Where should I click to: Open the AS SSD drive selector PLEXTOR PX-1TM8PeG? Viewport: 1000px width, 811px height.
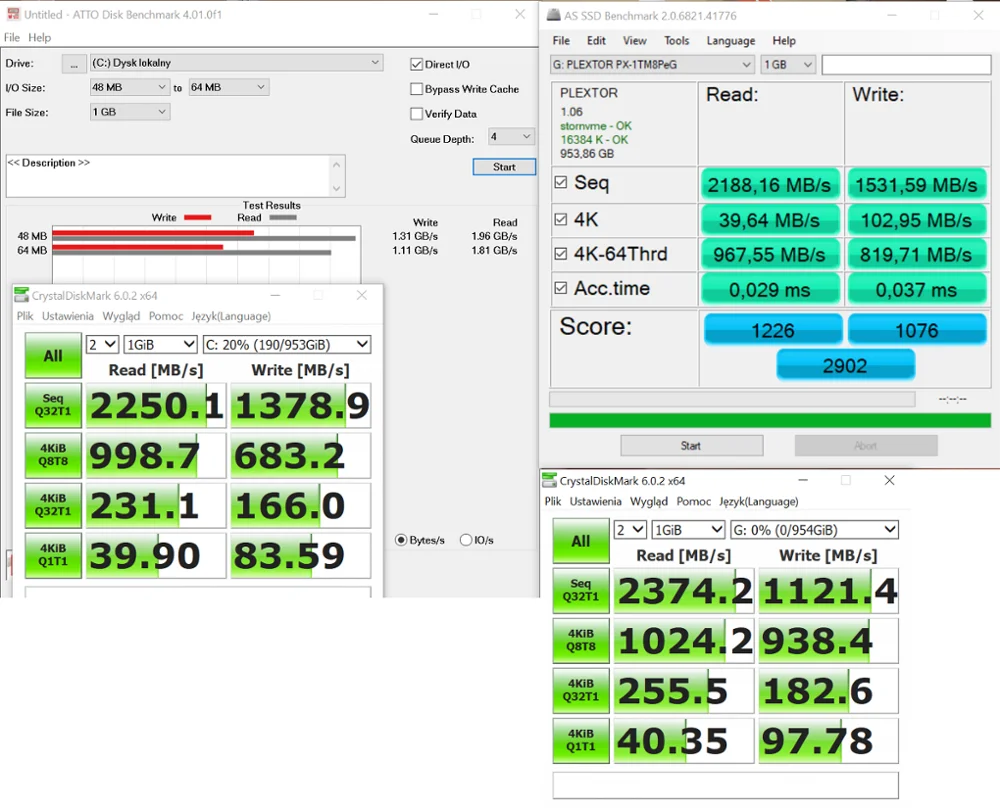click(652, 64)
